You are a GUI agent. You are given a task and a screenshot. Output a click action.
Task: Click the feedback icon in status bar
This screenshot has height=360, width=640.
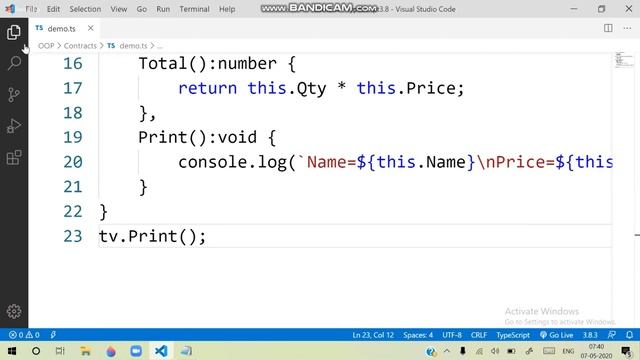tap(611, 335)
